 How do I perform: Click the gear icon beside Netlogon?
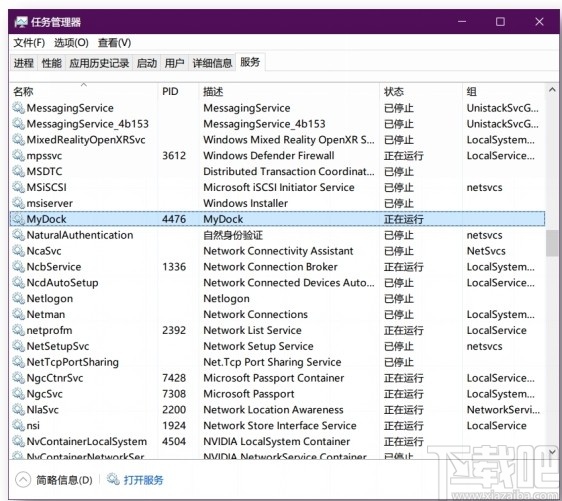click(18, 299)
